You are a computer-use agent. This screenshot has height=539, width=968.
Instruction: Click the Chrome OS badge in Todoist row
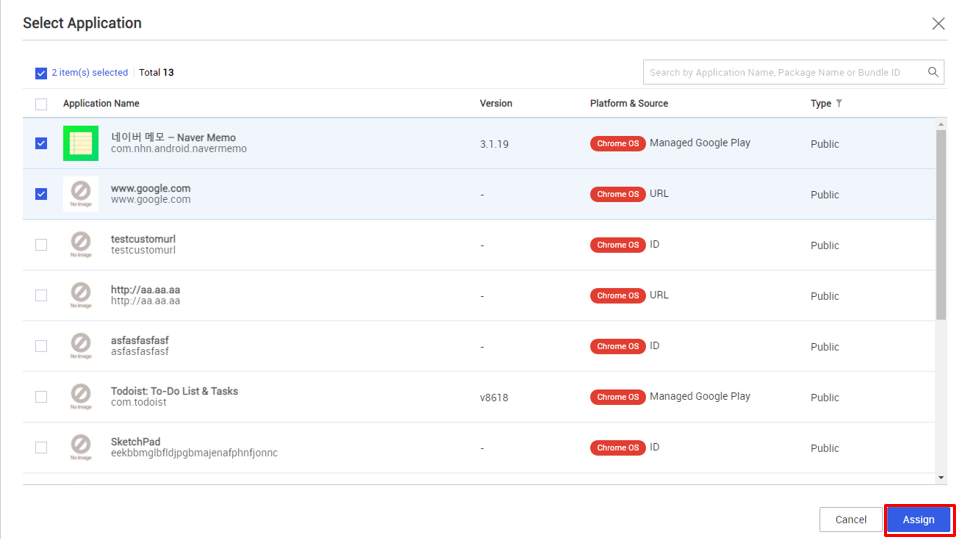617,396
